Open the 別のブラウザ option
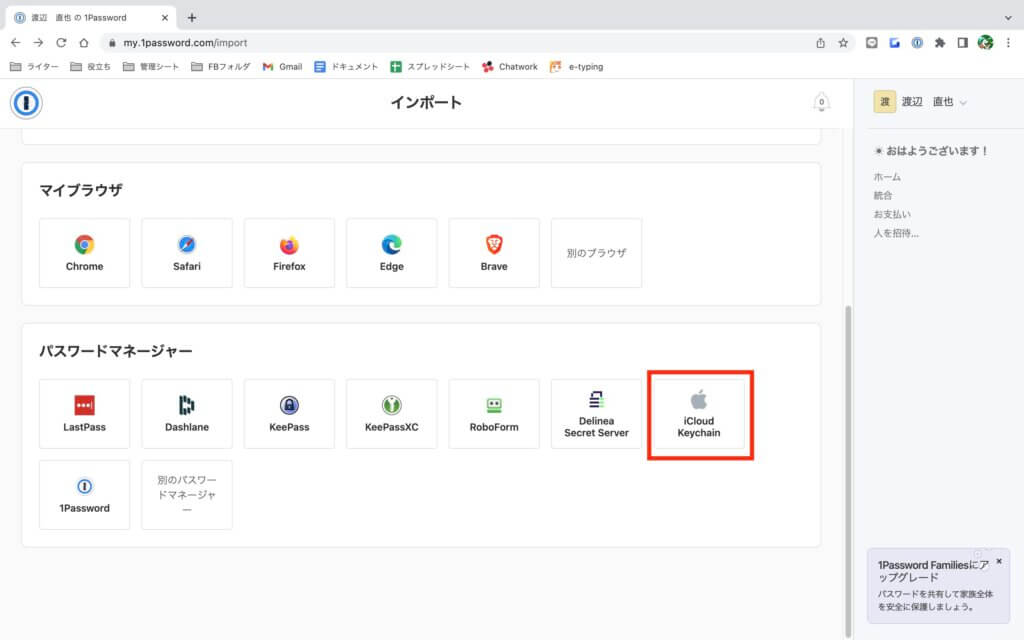 (x=596, y=253)
